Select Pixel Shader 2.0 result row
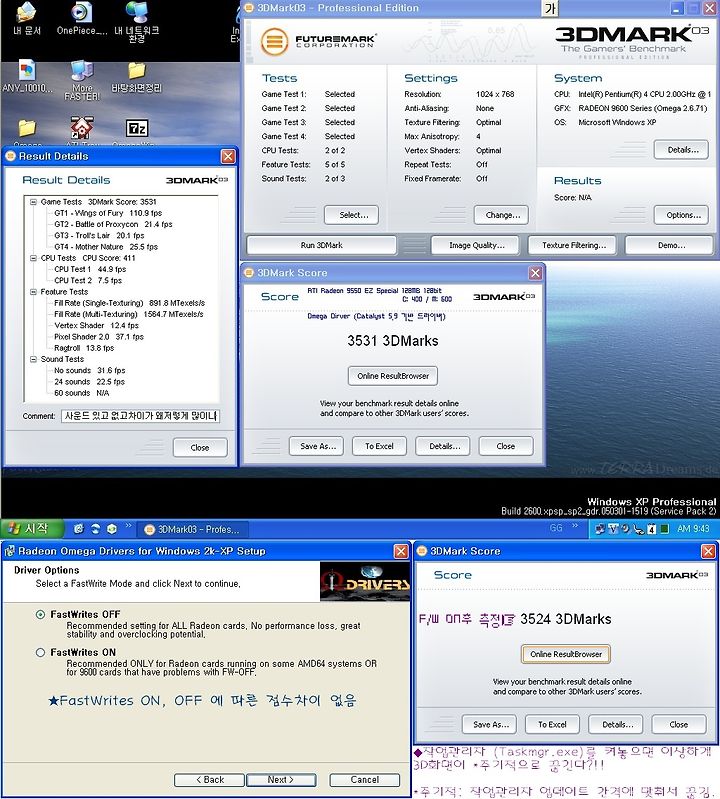 tap(99, 336)
